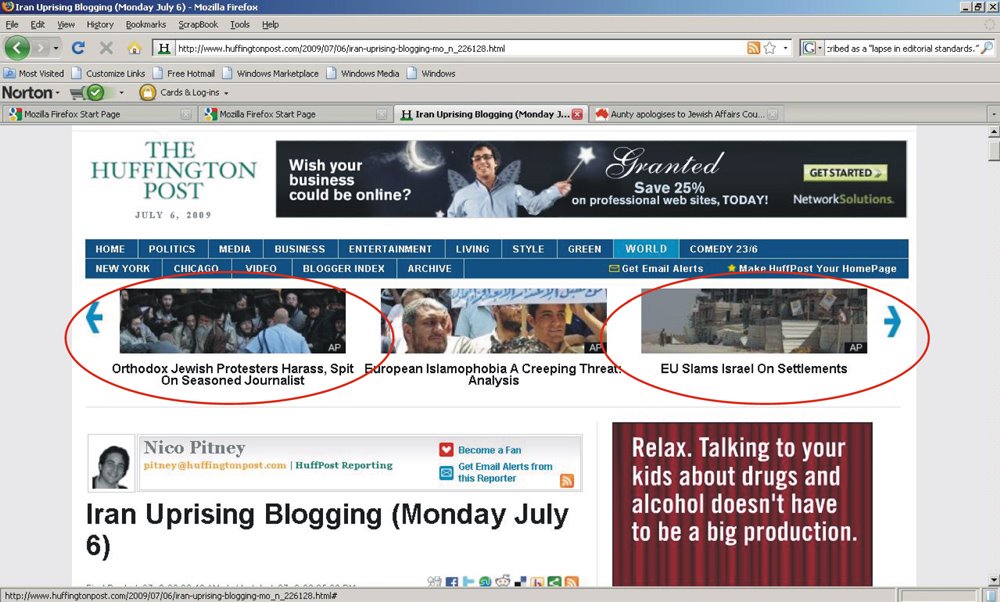
Task: Open the Tools menu
Action: coord(240,24)
